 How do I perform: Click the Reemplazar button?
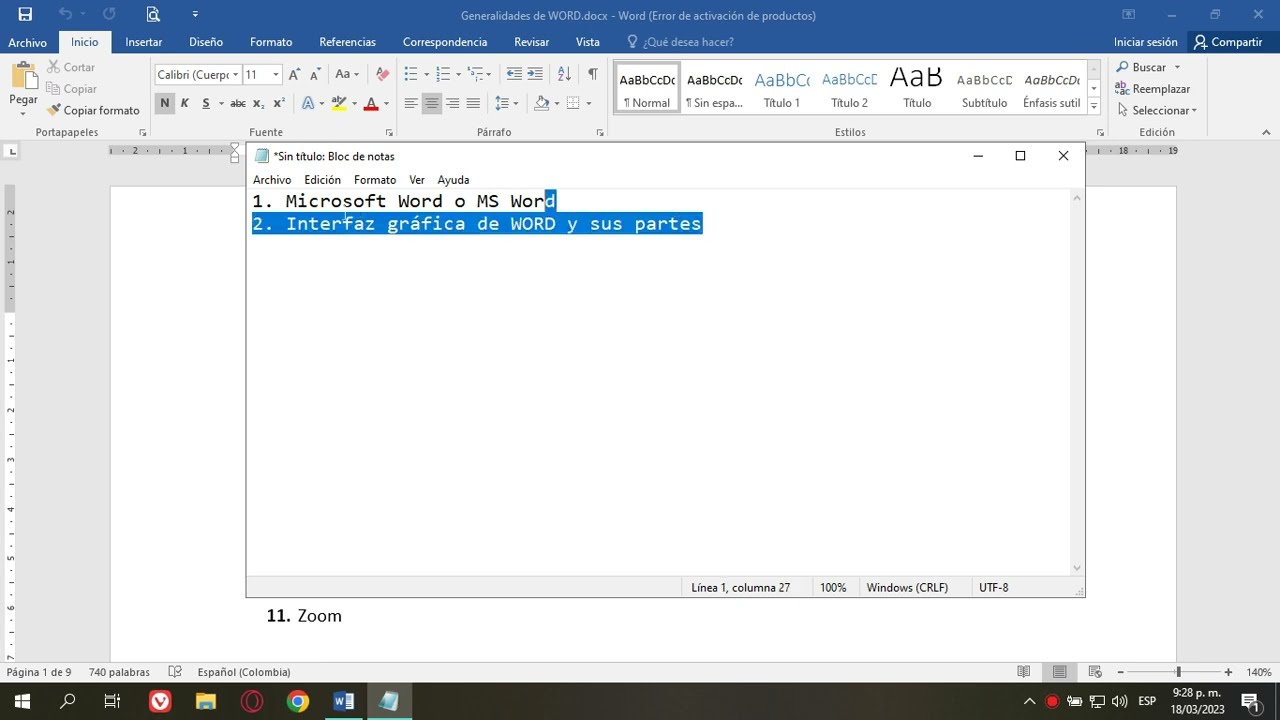click(x=1153, y=89)
